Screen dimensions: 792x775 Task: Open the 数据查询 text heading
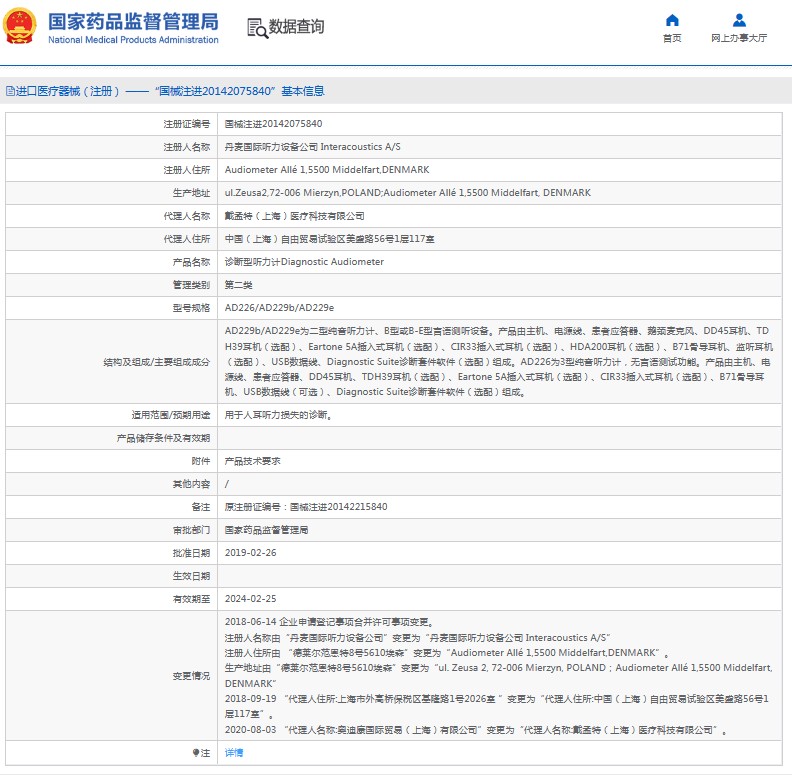297,27
